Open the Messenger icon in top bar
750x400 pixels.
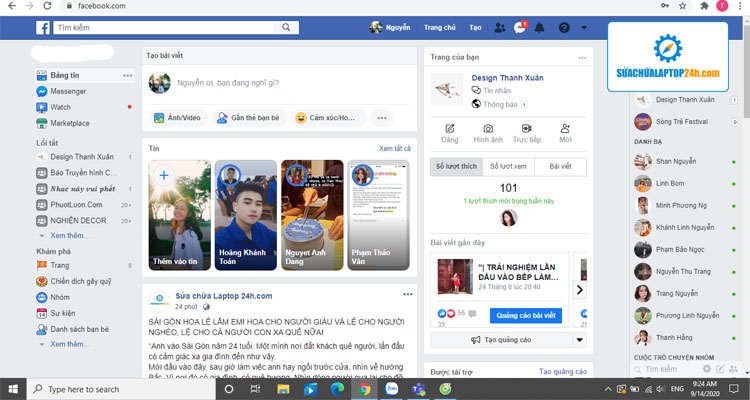[x=519, y=27]
